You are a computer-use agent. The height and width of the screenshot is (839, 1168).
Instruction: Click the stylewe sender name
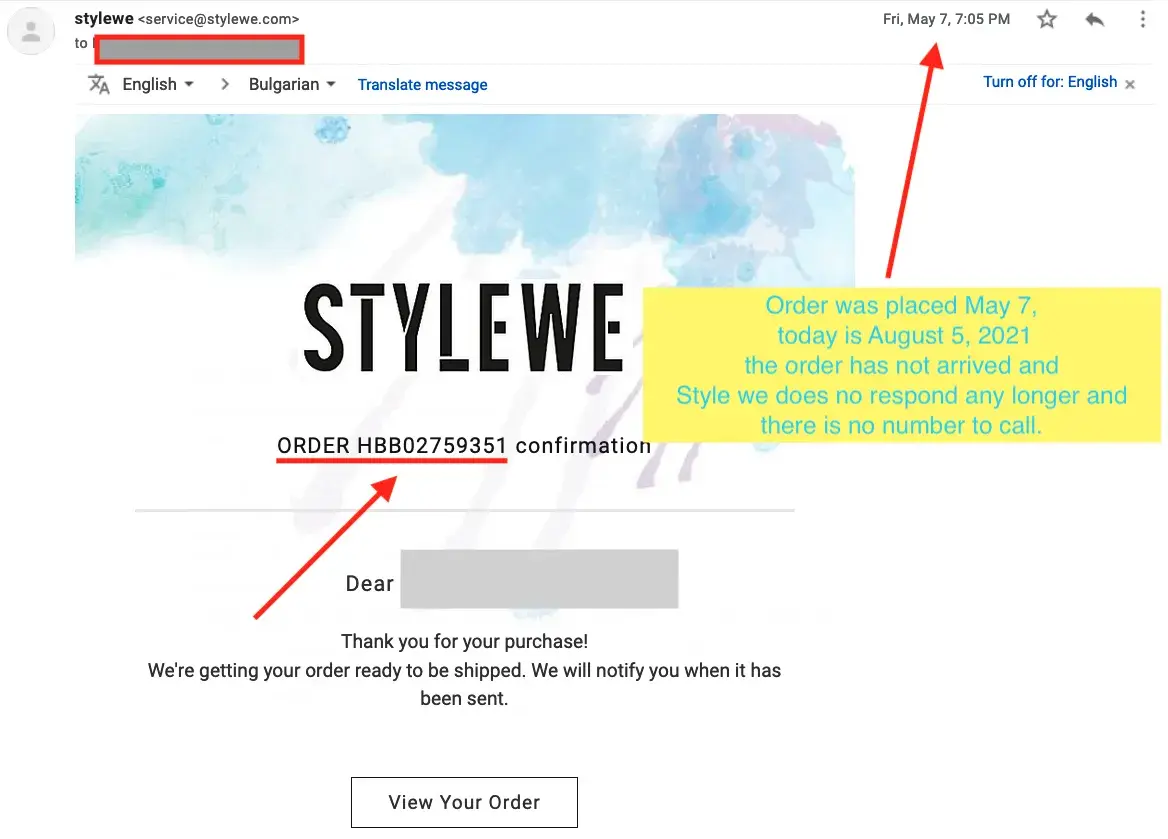point(104,19)
